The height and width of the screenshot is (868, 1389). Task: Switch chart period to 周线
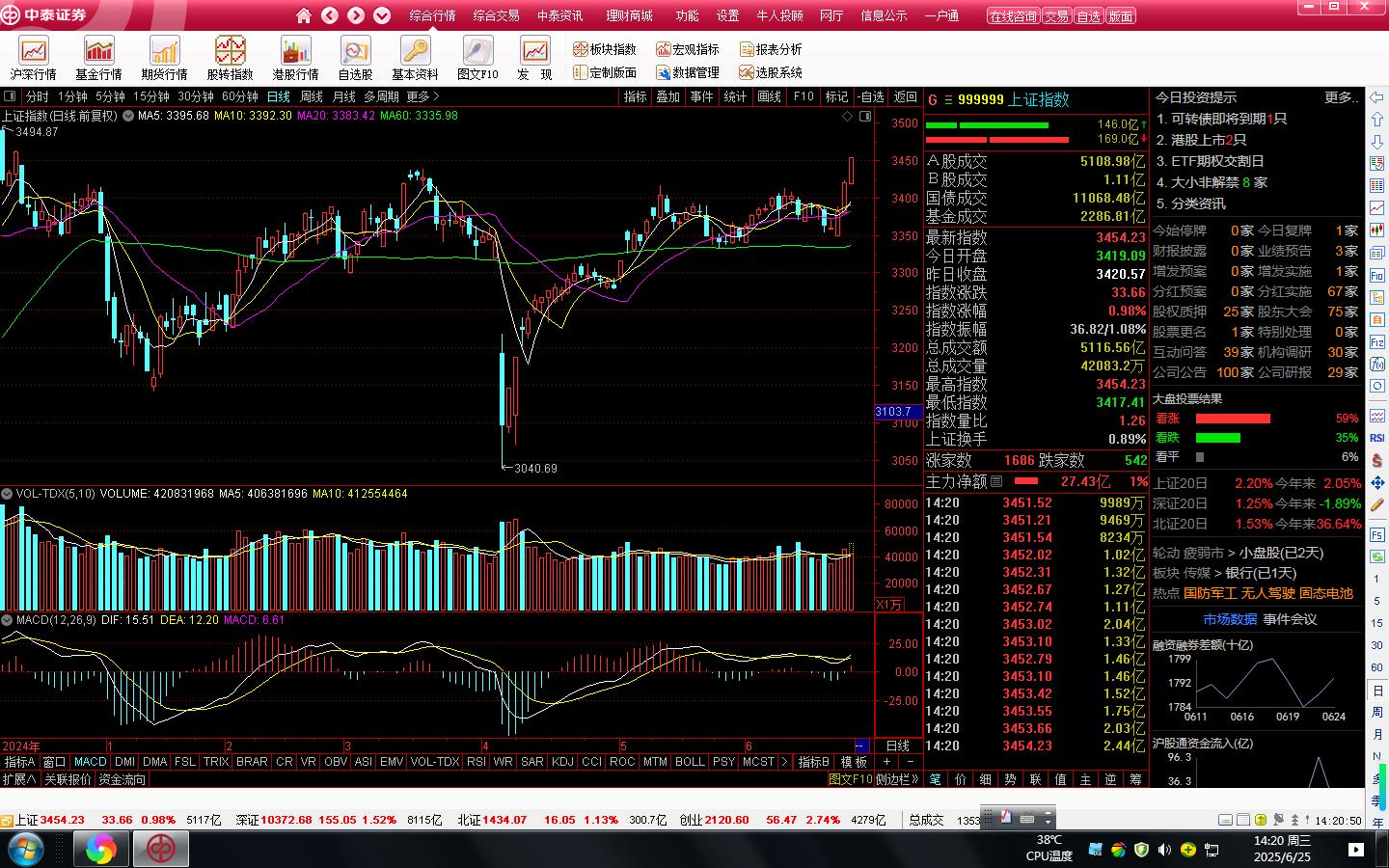point(312,96)
